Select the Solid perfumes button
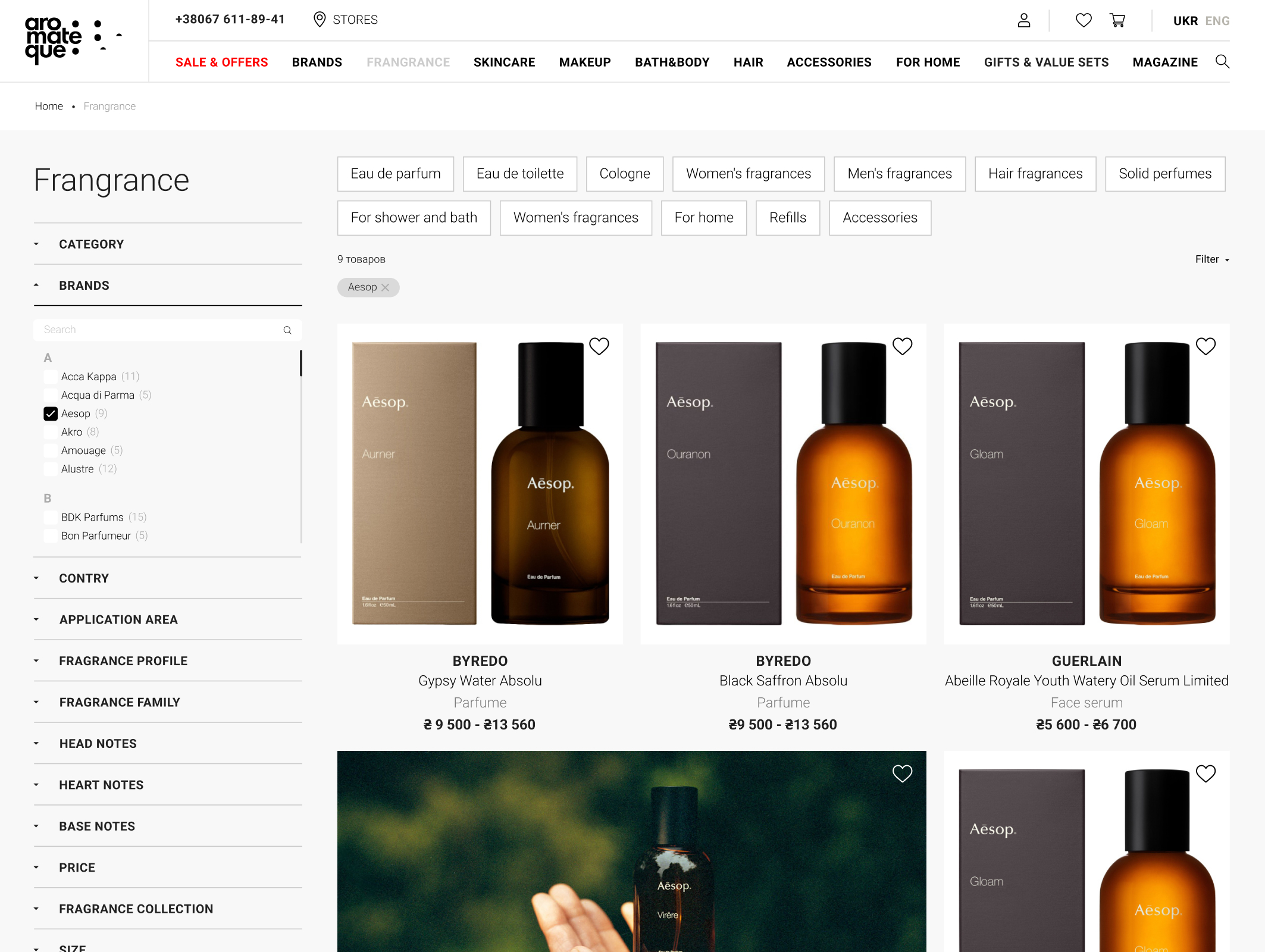This screenshot has height=952, width=1265. click(x=1165, y=174)
